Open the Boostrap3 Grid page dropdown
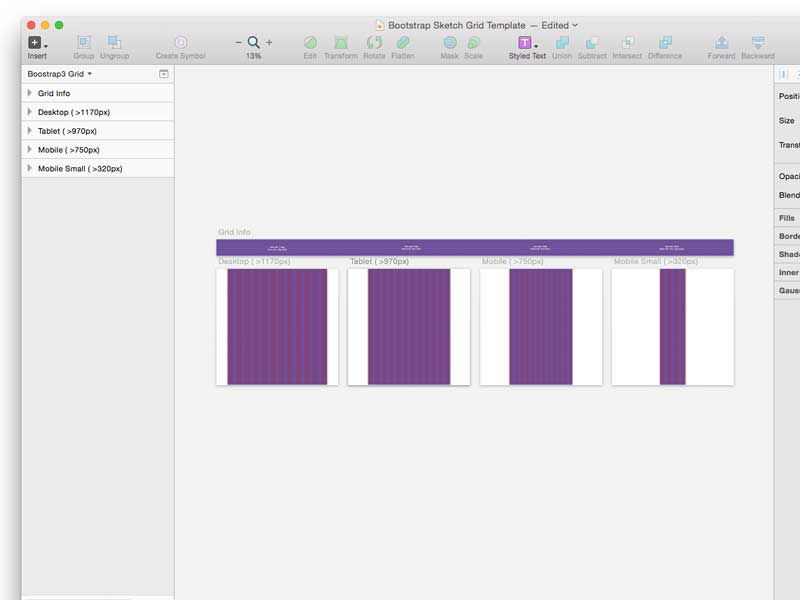This screenshot has width=800, height=600. click(x=60, y=74)
